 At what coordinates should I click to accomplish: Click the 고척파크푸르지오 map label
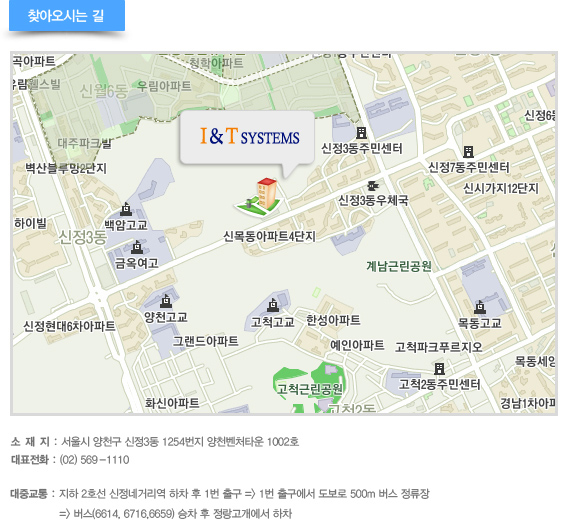click(x=439, y=347)
